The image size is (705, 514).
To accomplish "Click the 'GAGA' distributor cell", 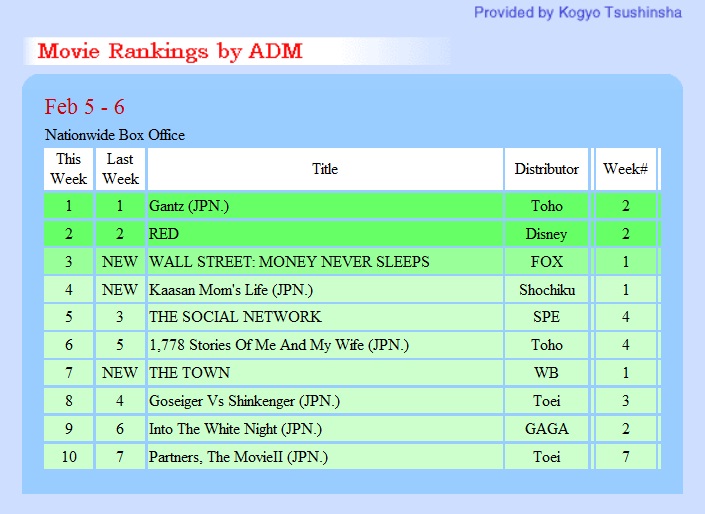I will [x=546, y=429].
